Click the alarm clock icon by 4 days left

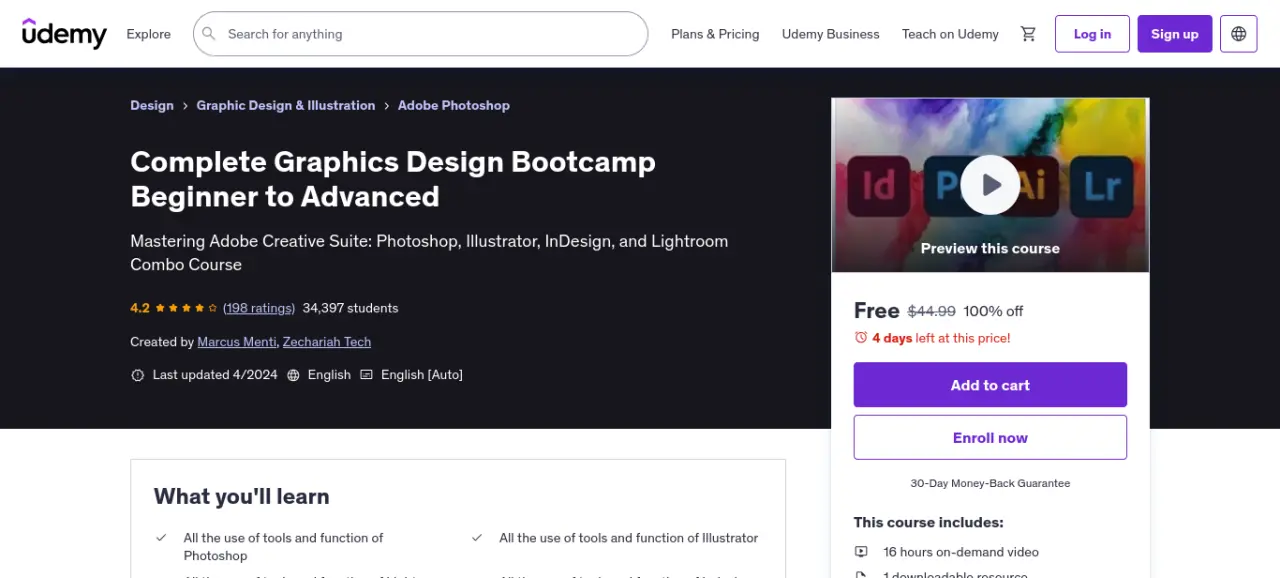click(861, 338)
